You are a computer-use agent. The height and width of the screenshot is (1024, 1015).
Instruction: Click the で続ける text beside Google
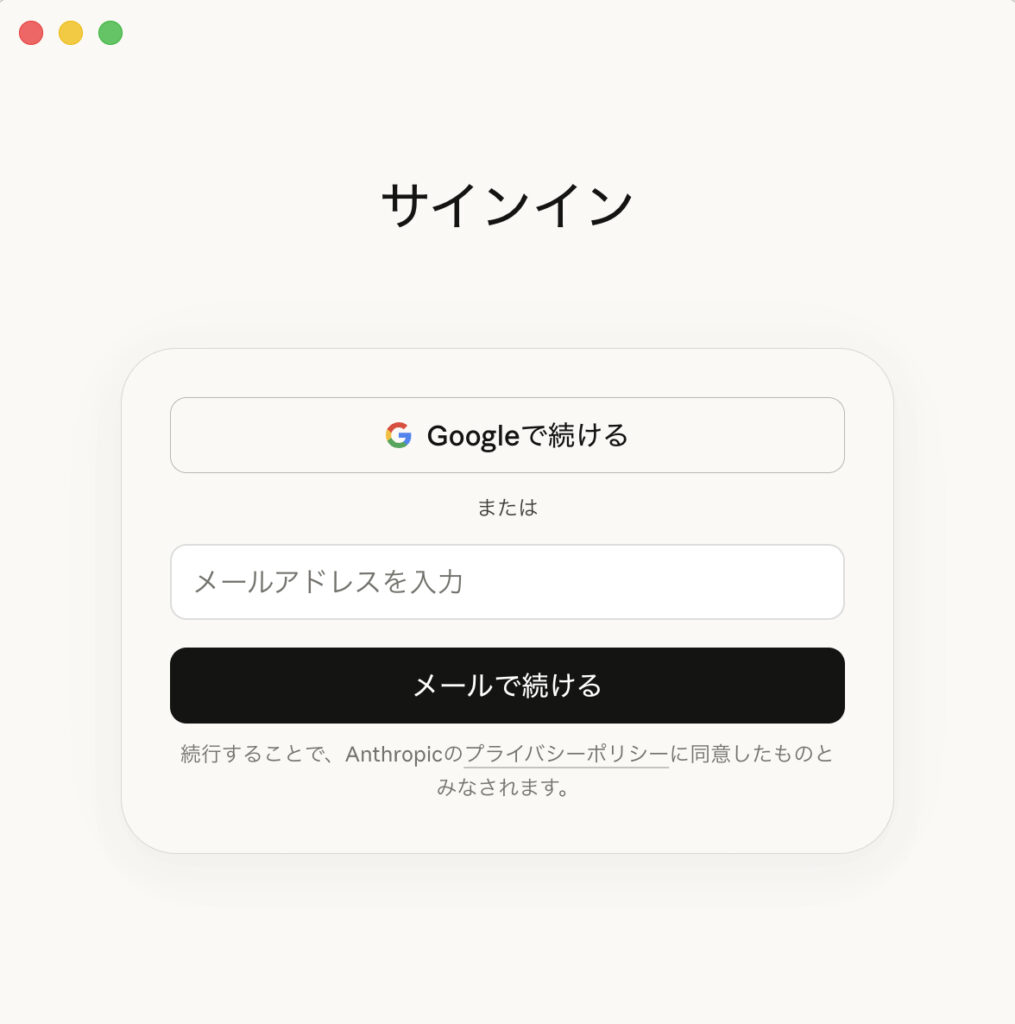575,435
